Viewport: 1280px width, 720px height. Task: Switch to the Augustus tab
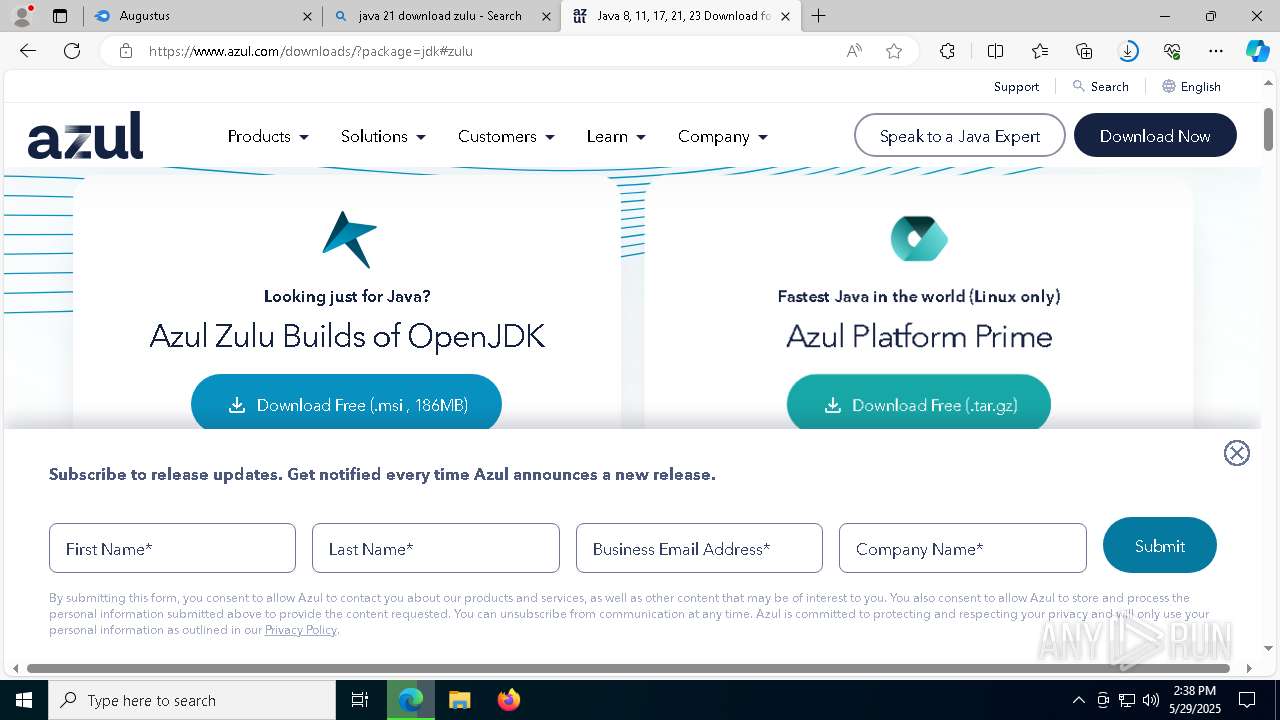tap(202, 16)
